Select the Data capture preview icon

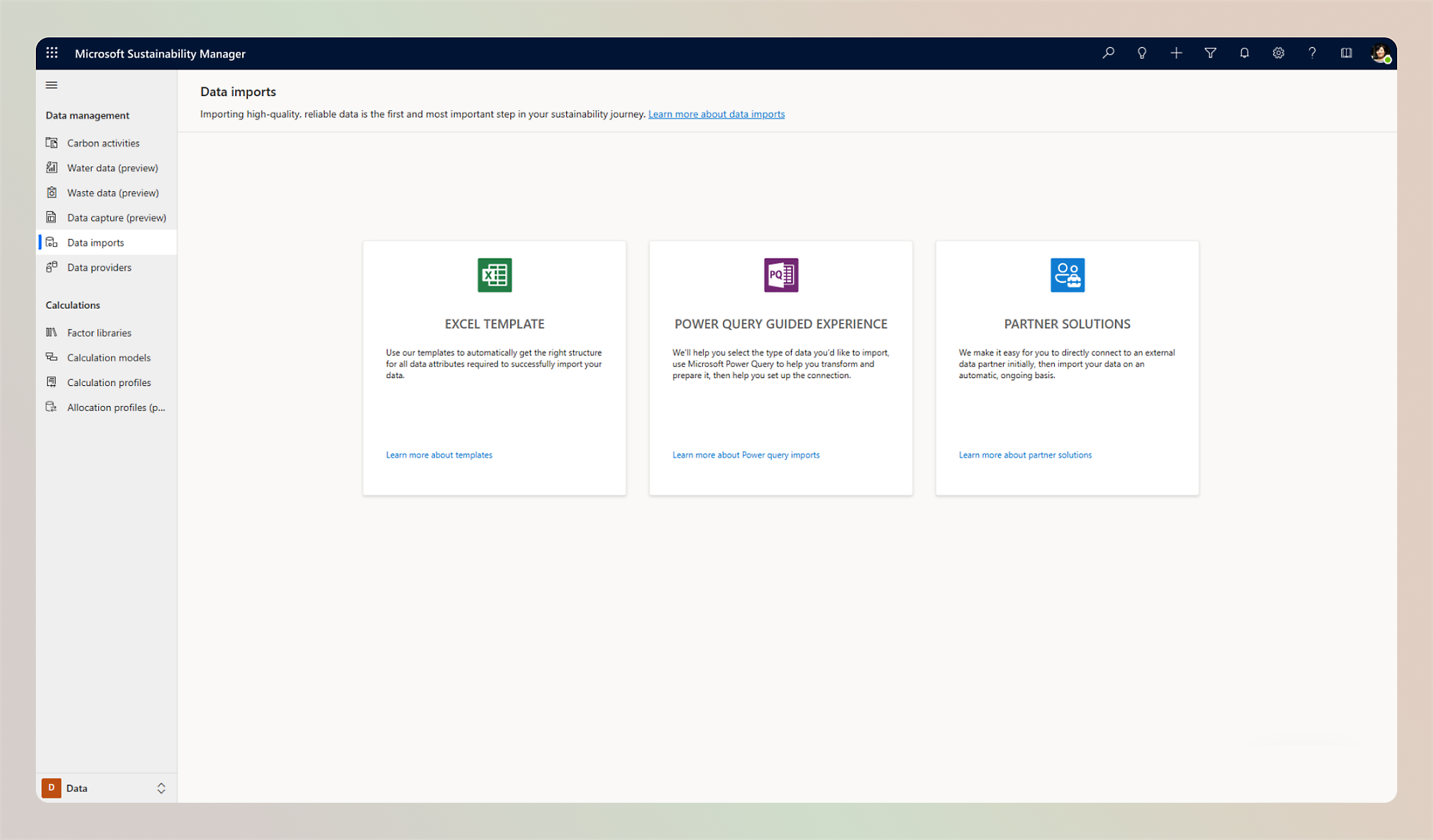(53, 217)
